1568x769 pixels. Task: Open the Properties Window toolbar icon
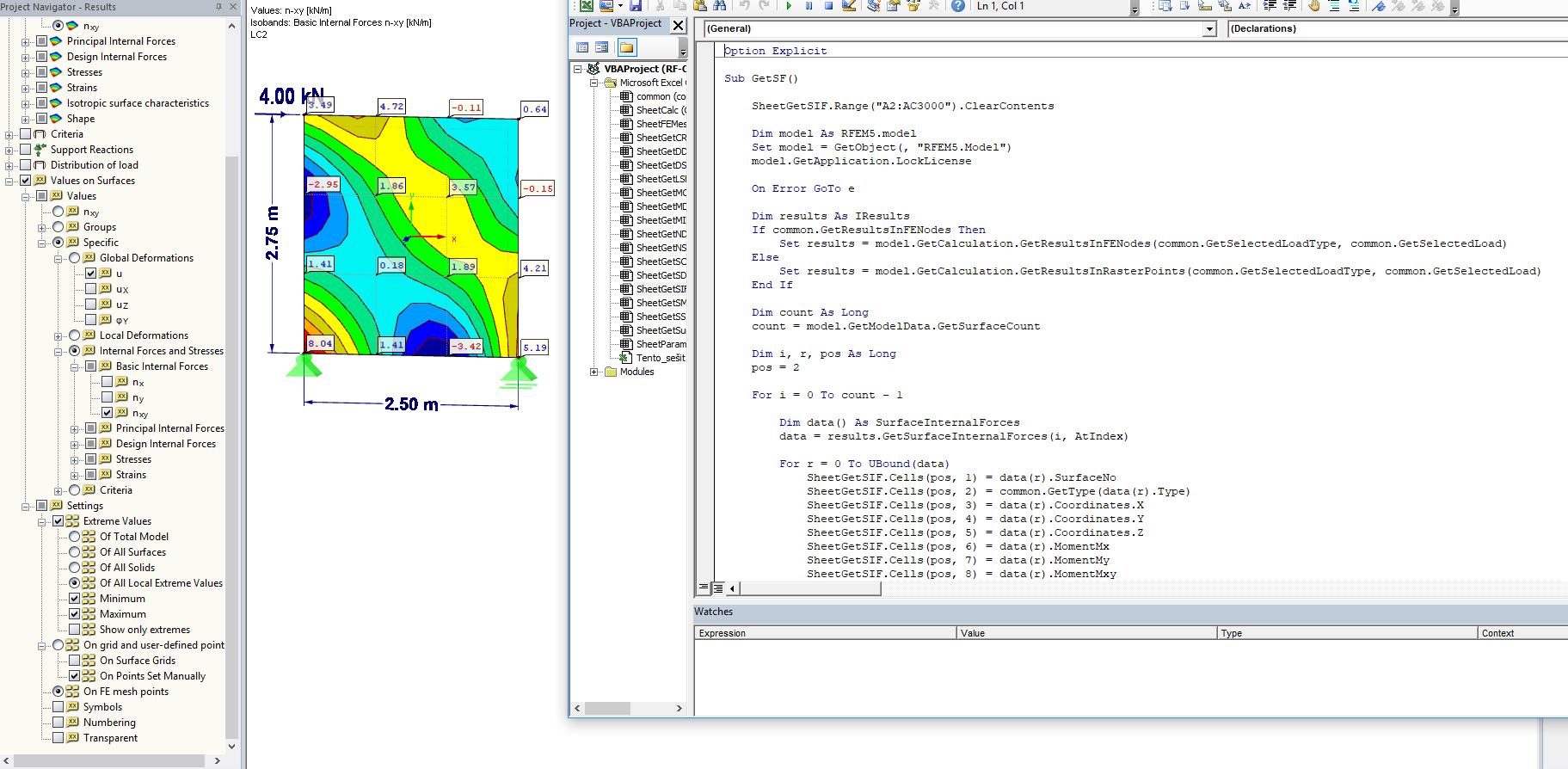(x=893, y=5)
